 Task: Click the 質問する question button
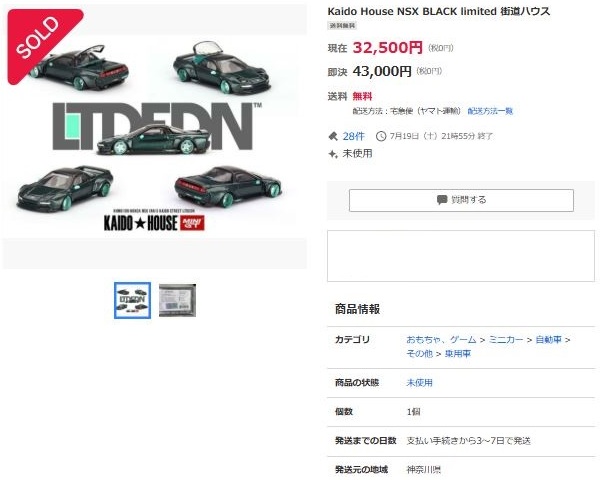click(x=461, y=200)
